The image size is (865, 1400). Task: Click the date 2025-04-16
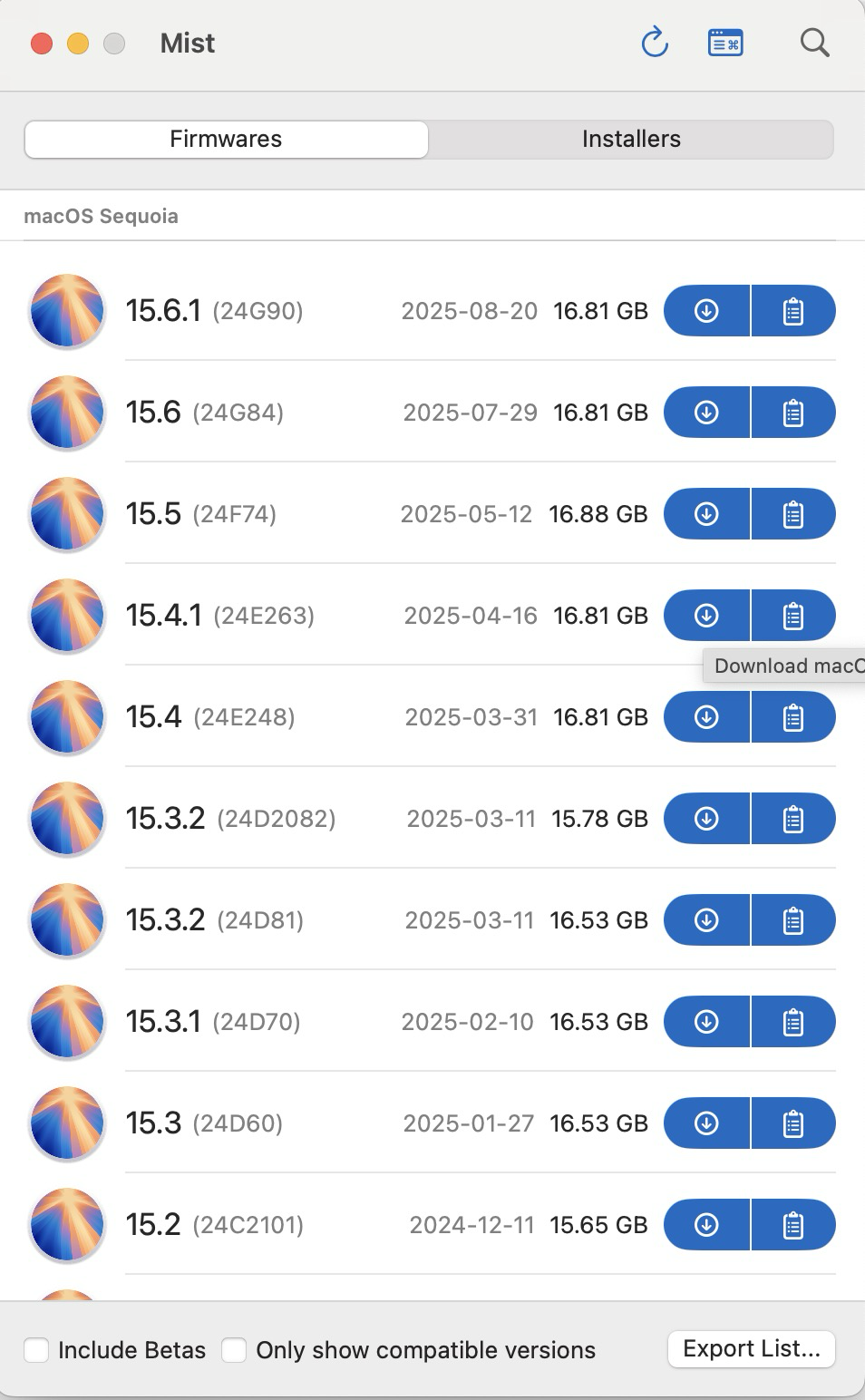[x=471, y=616]
